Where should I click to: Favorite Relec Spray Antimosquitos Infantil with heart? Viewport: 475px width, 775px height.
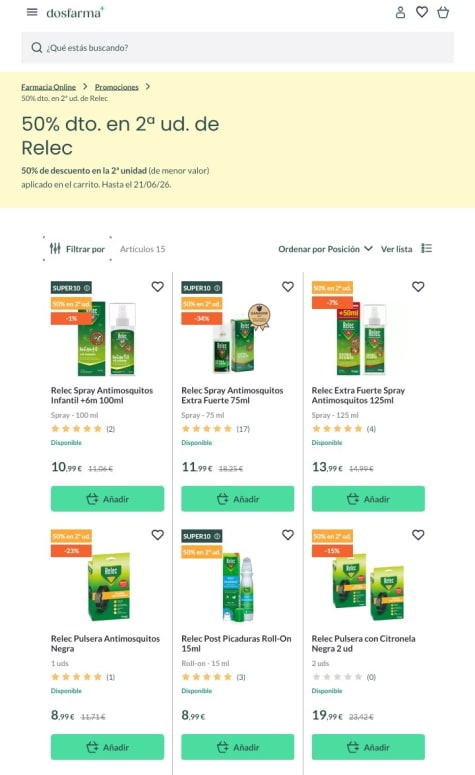point(158,287)
